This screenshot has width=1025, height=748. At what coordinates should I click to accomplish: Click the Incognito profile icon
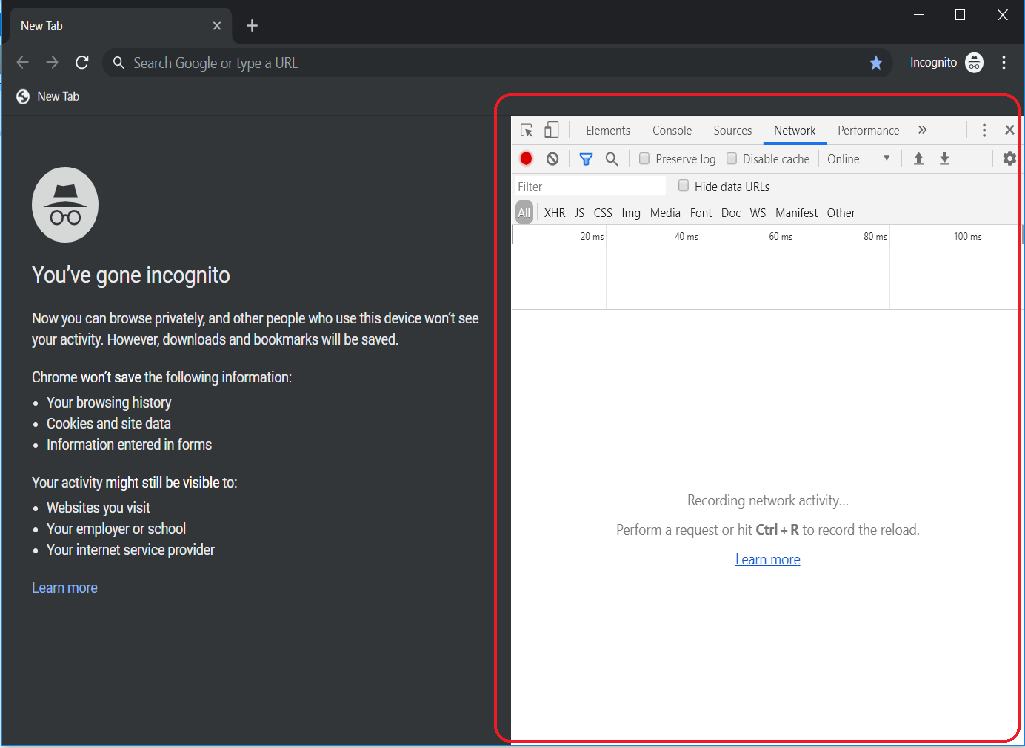point(974,63)
